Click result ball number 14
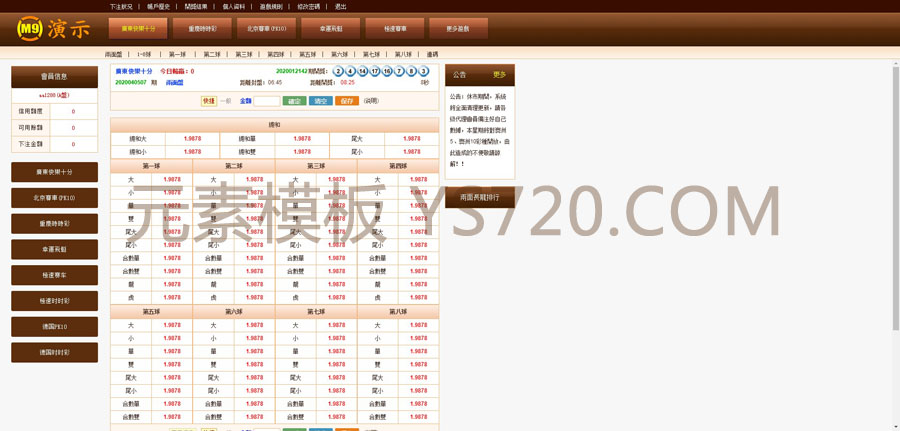This screenshot has width=900, height=431. click(x=362, y=71)
